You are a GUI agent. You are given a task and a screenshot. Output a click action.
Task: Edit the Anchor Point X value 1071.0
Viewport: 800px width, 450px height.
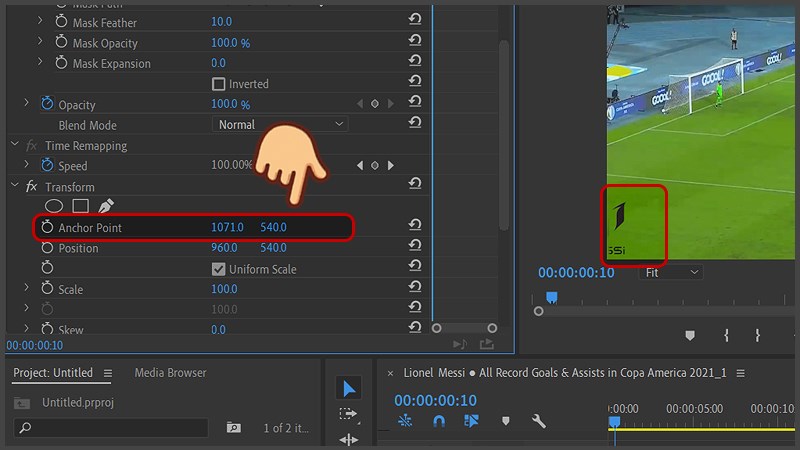coord(228,227)
